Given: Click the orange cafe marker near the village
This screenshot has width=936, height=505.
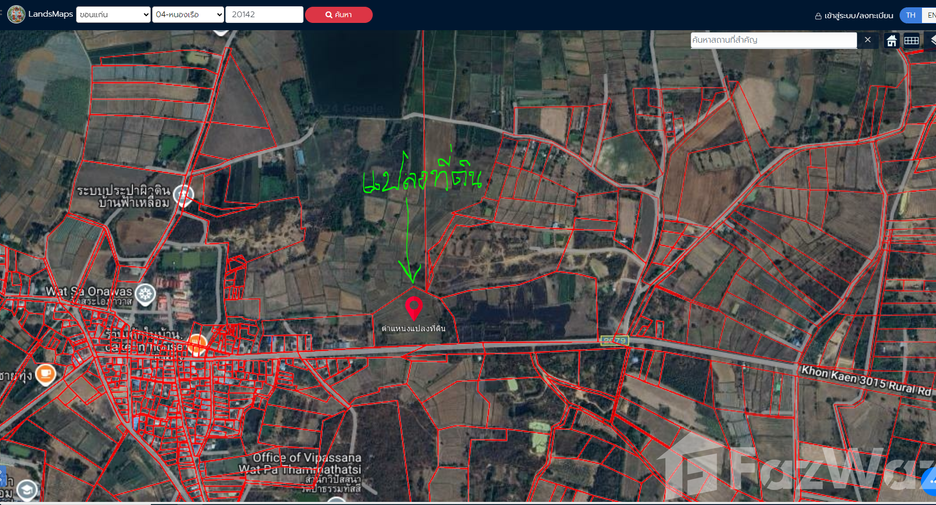Looking at the screenshot, I should [196, 345].
